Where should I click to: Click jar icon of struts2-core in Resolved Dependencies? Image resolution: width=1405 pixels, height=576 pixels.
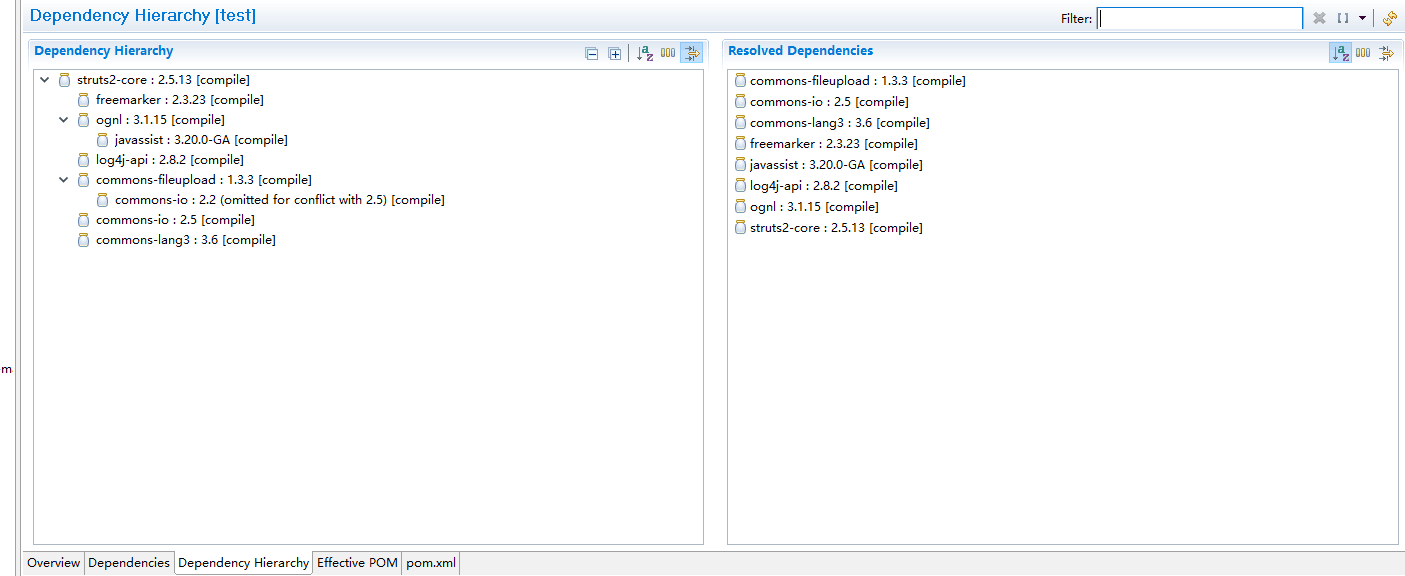click(x=740, y=228)
